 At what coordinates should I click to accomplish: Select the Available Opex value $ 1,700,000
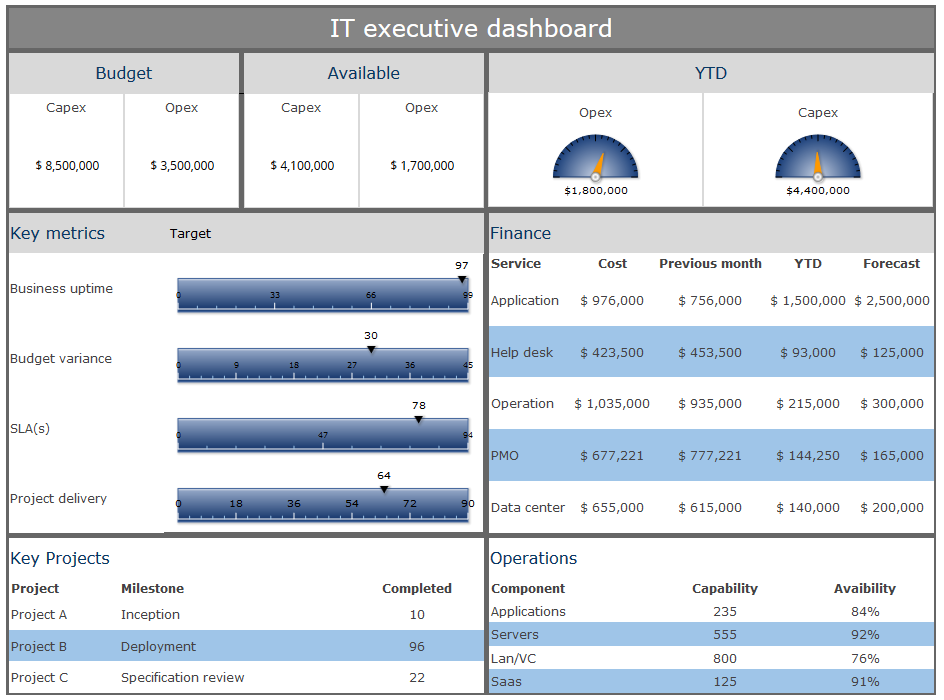tap(422, 166)
